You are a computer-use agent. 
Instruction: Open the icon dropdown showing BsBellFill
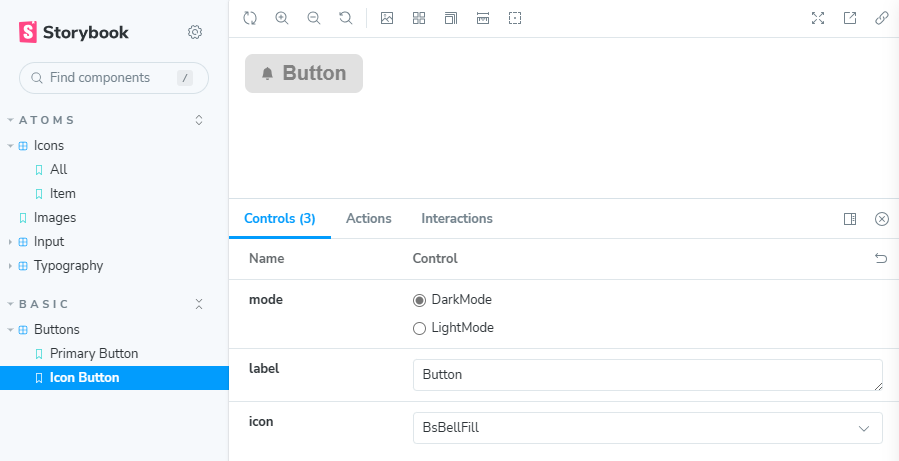click(x=647, y=428)
